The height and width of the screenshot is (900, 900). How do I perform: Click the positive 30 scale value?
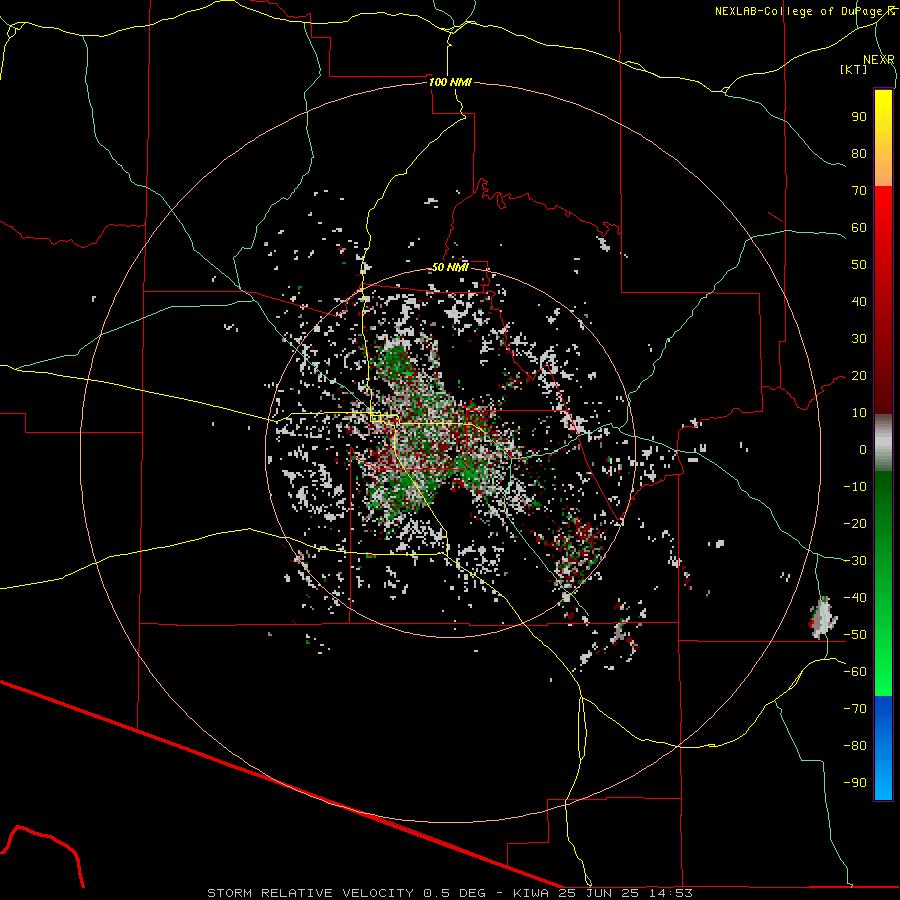tap(859, 339)
